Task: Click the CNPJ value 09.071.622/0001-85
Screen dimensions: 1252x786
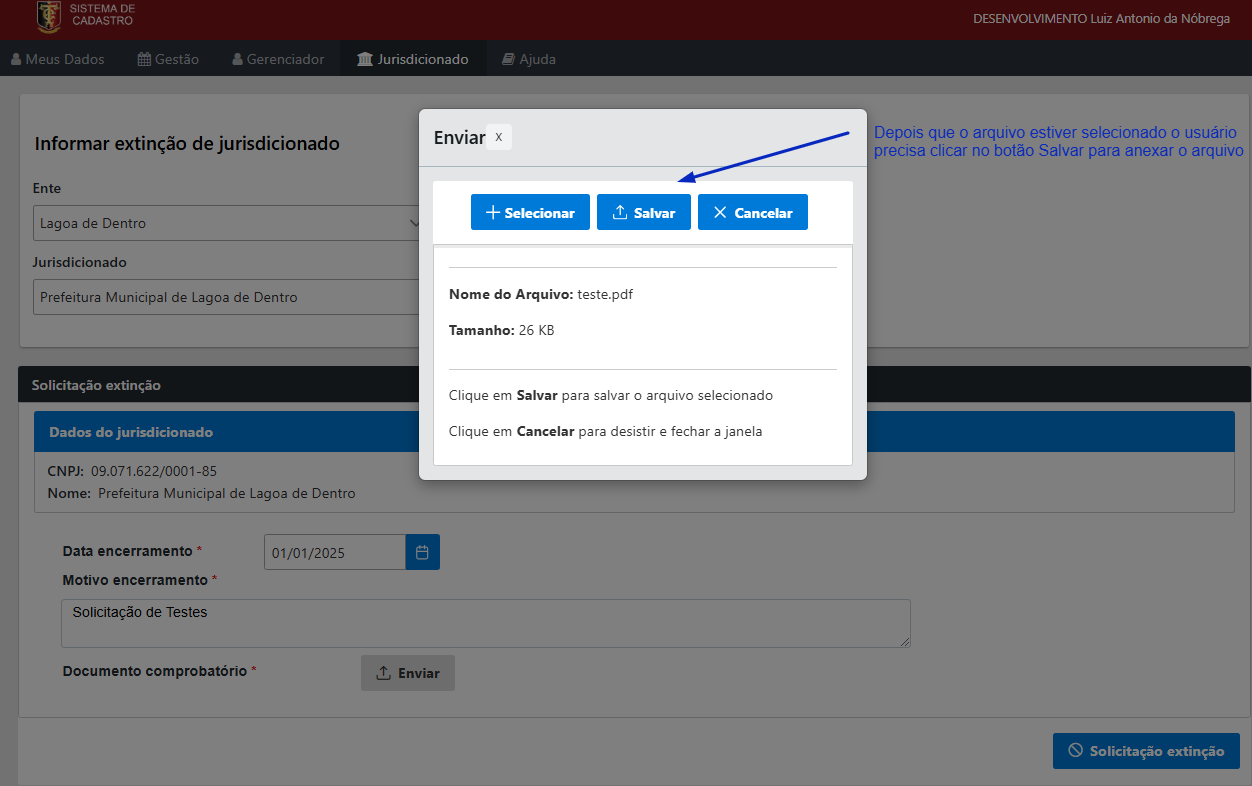Action: [154, 470]
